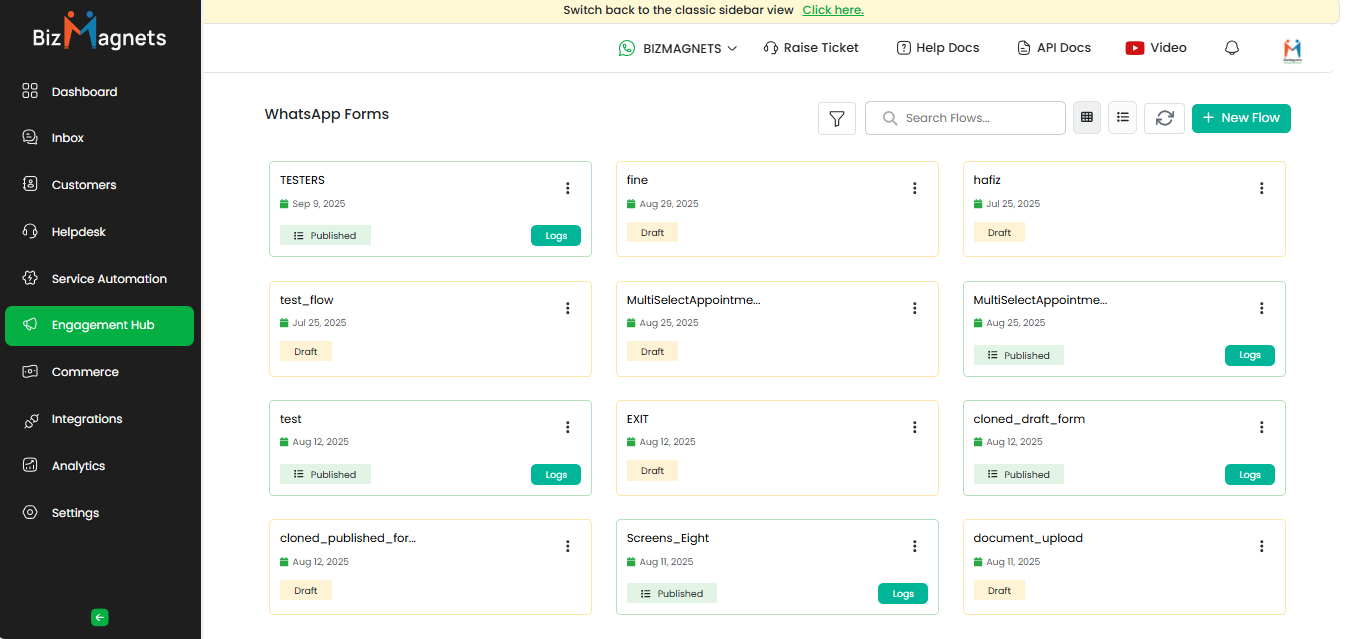Open the notifications bell
The image size is (1345, 639).
[1232, 48]
